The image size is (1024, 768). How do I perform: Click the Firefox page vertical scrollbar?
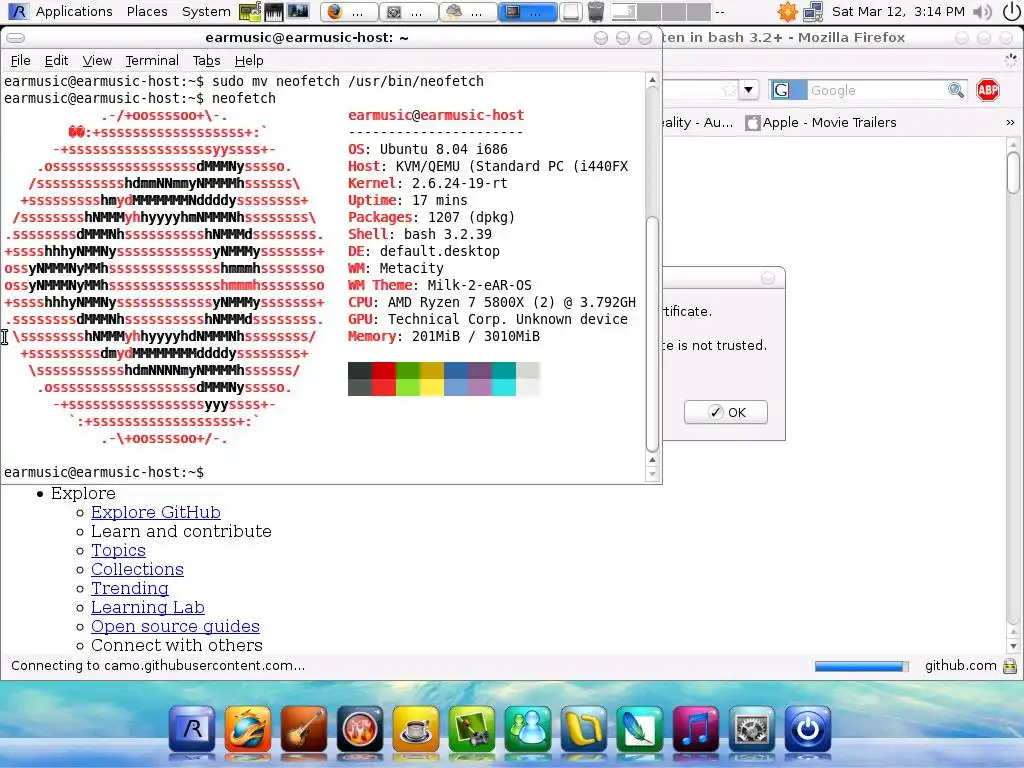tap(1013, 172)
